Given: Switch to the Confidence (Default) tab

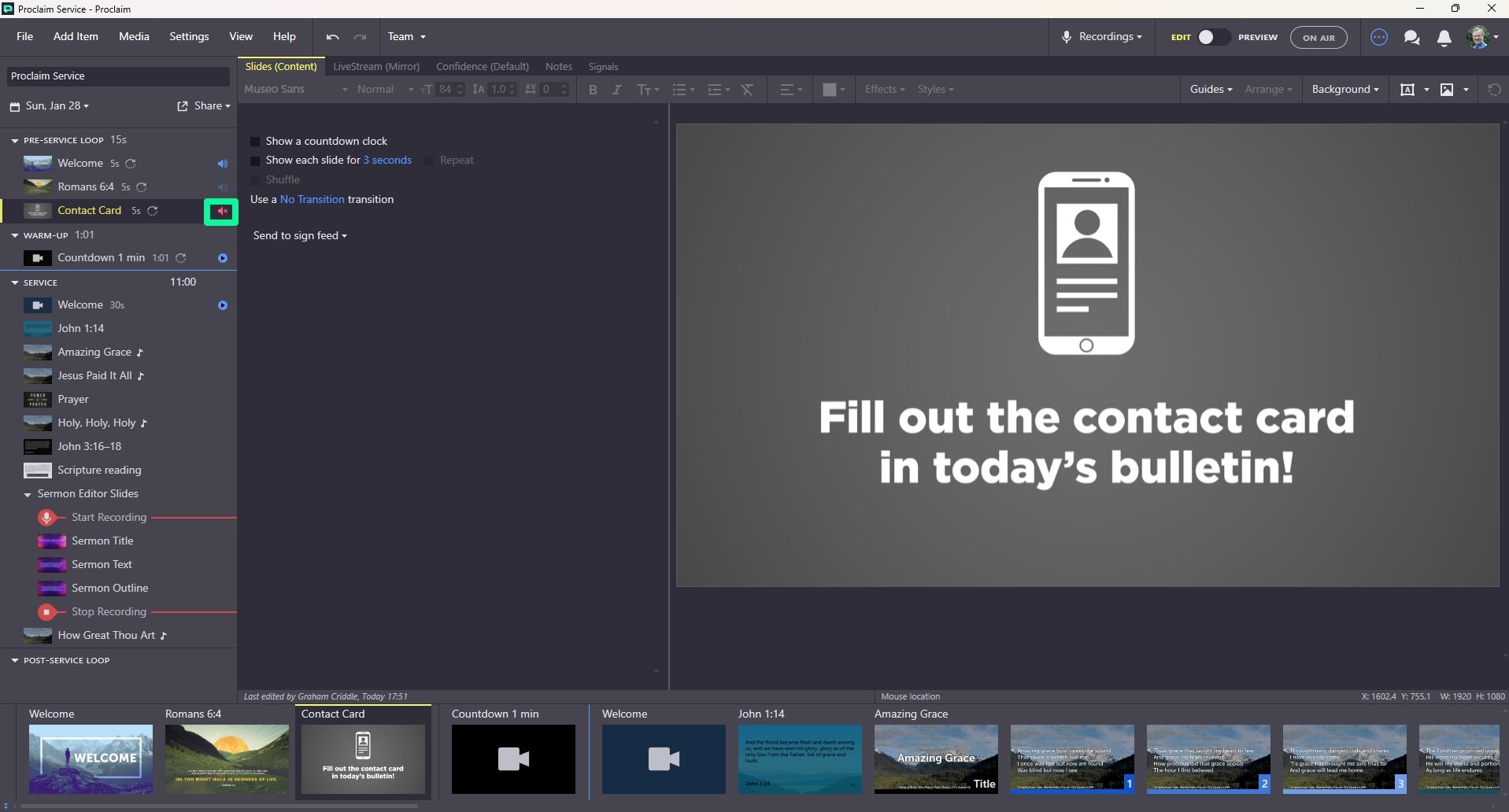Looking at the screenshot, I should coord(482,67).
